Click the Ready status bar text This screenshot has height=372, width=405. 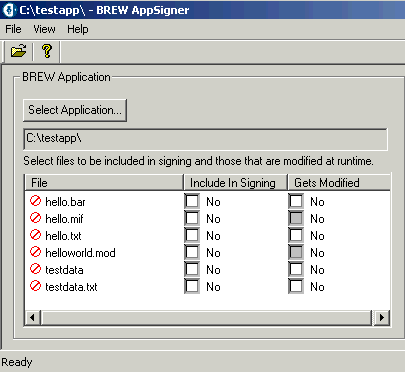coord(17,362)
